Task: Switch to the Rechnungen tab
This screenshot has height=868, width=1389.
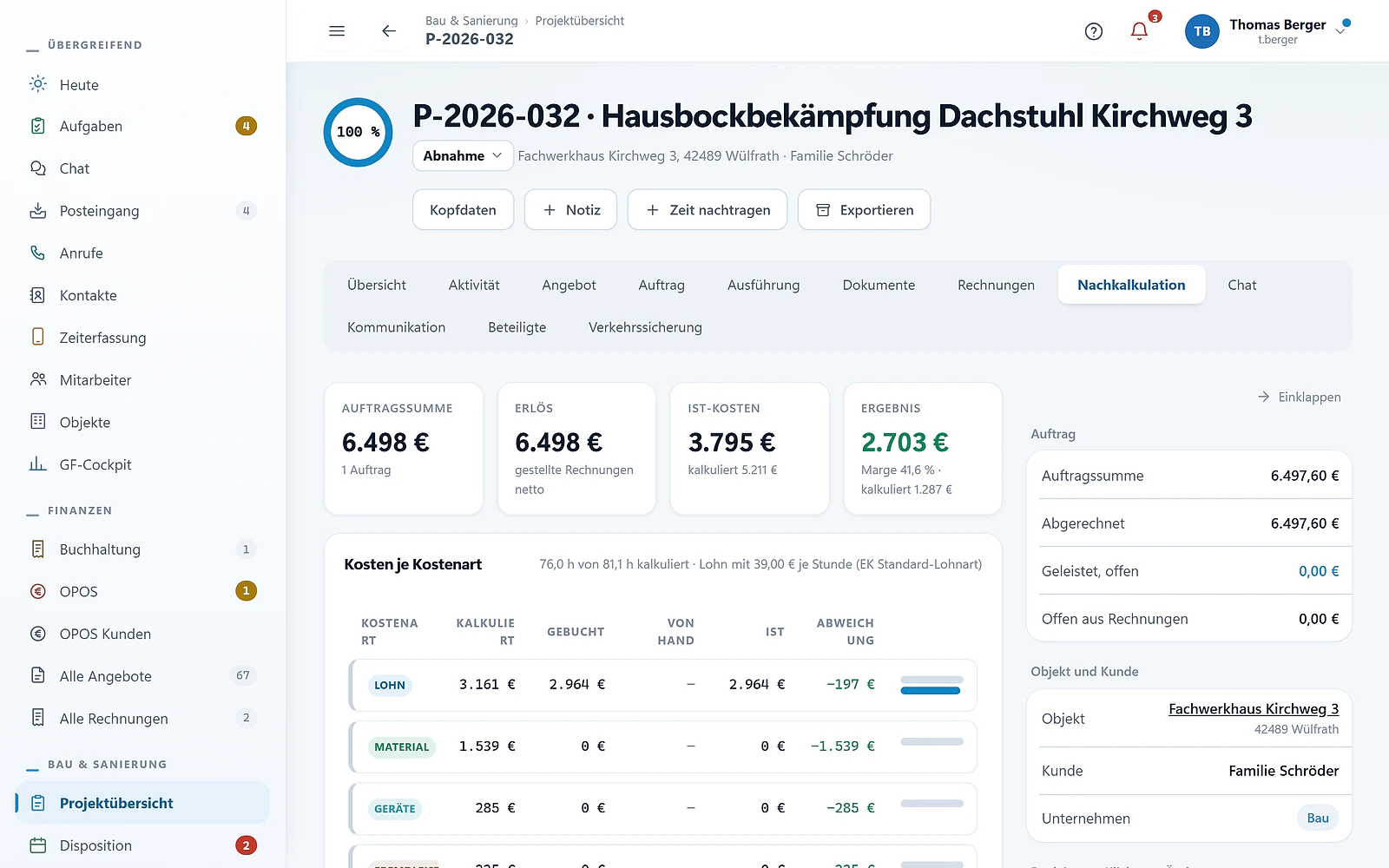Action: [996, 285]
